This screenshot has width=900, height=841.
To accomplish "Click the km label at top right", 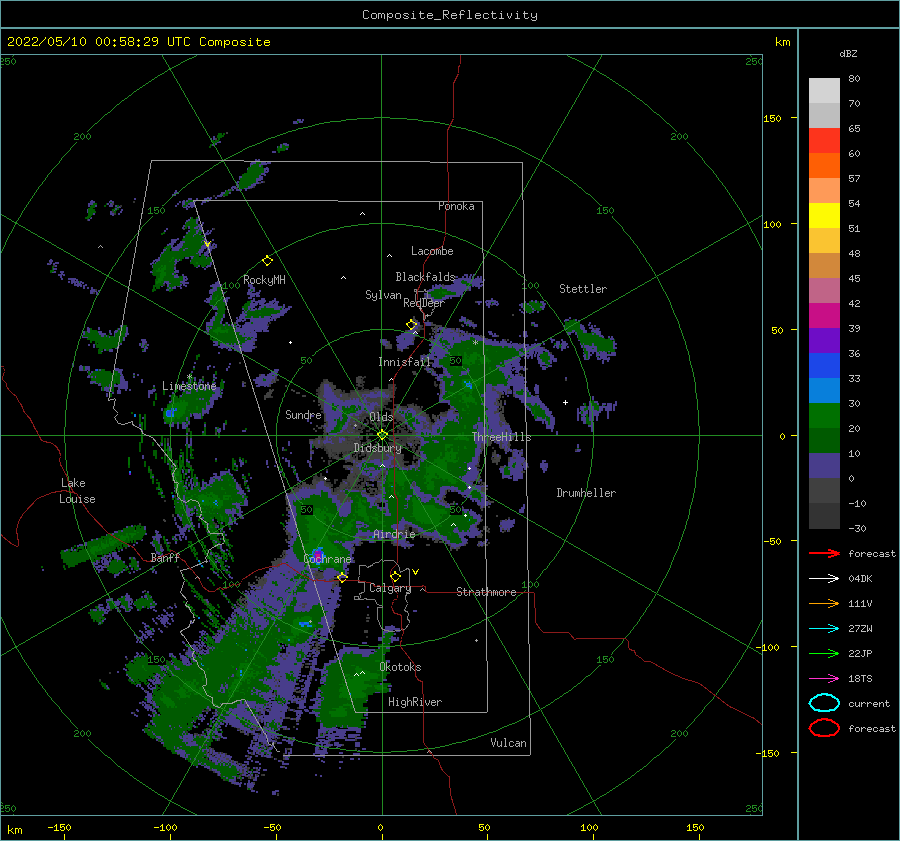I will point(782,42).
